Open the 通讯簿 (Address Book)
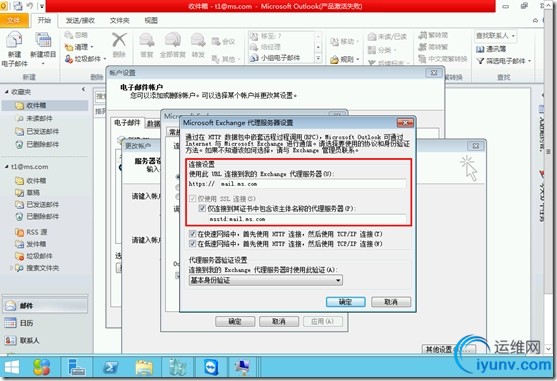Screen dimensions: 557x381 tap(491, 49)
